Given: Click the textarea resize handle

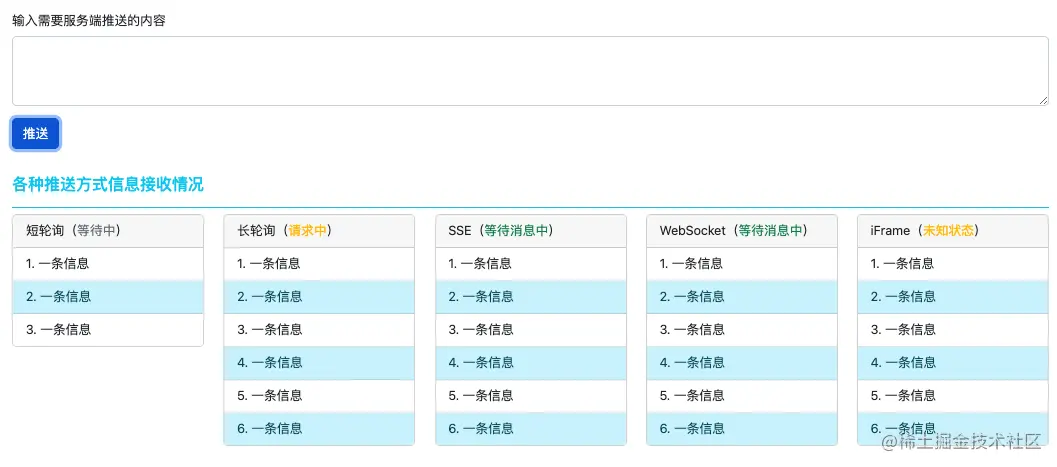Looking at the screenshot, I should tap(1043, 100).
